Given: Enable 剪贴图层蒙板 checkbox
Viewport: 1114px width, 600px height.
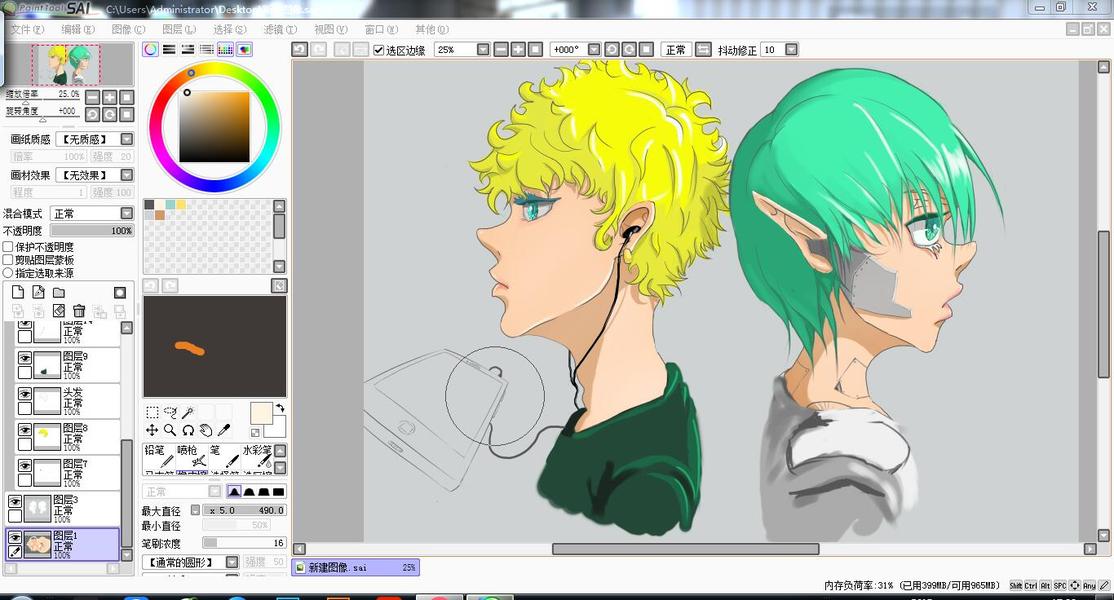Looking at the screenshot, I should (9, 260).
